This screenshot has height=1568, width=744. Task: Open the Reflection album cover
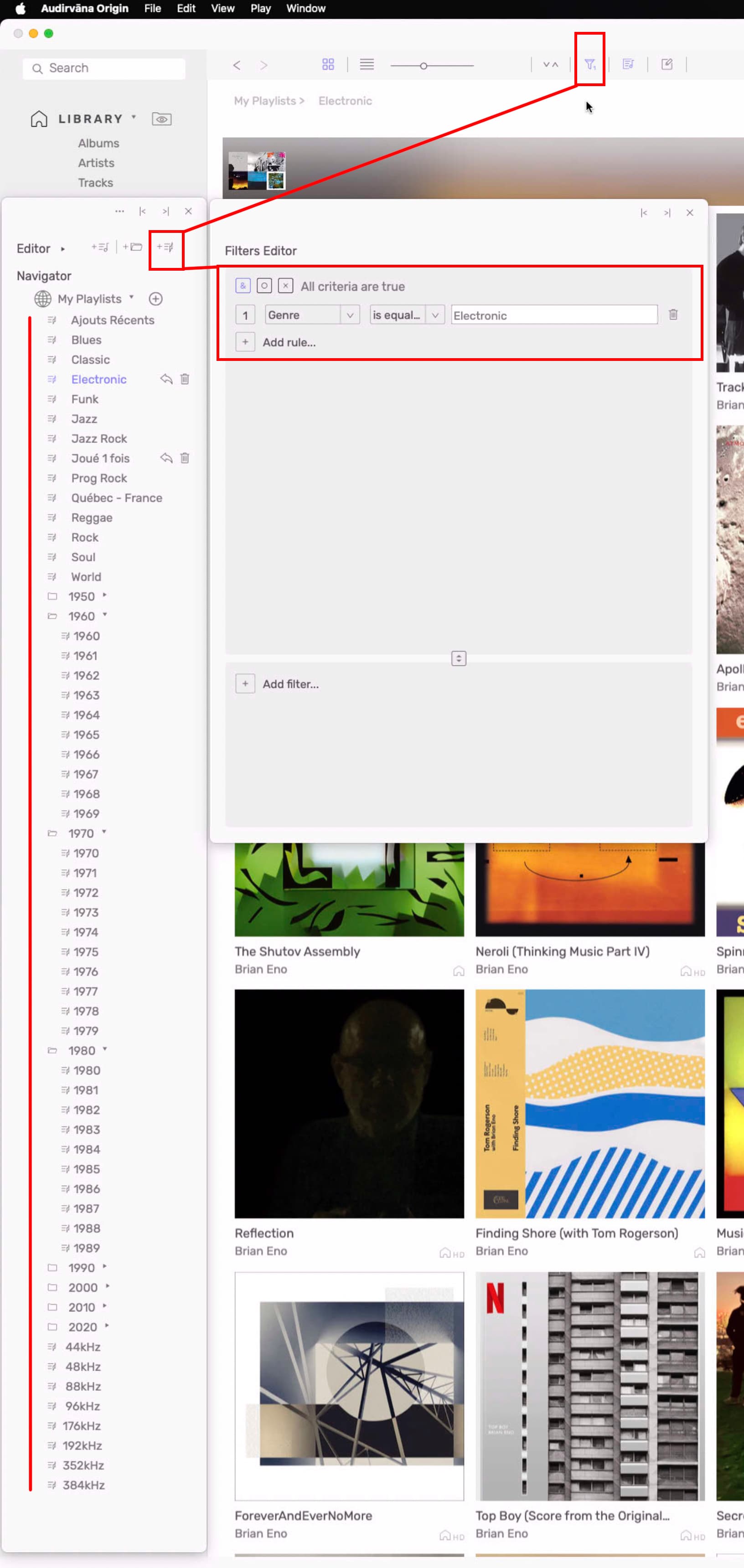click(x=350, y=1104)
